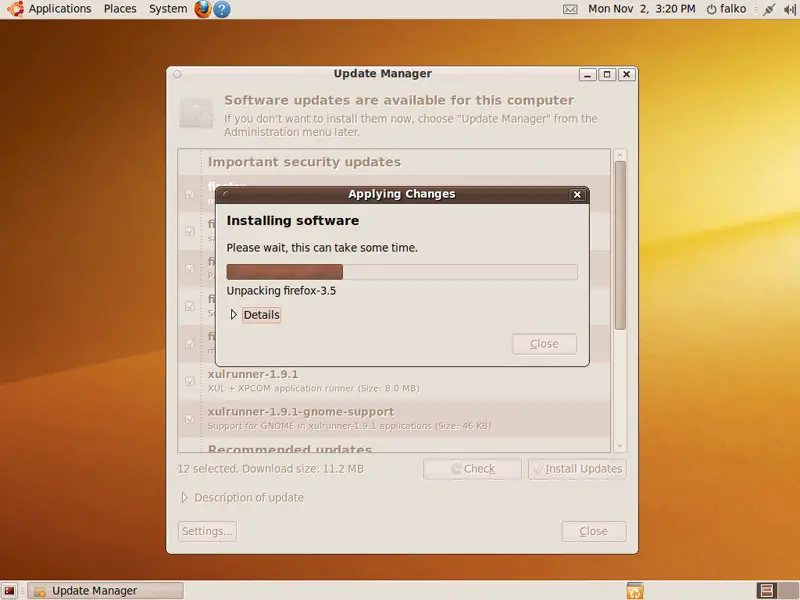Screen dimensions: 800x600
Task: Click the updates list scroll-up arrow
Action: click(620, 155)
